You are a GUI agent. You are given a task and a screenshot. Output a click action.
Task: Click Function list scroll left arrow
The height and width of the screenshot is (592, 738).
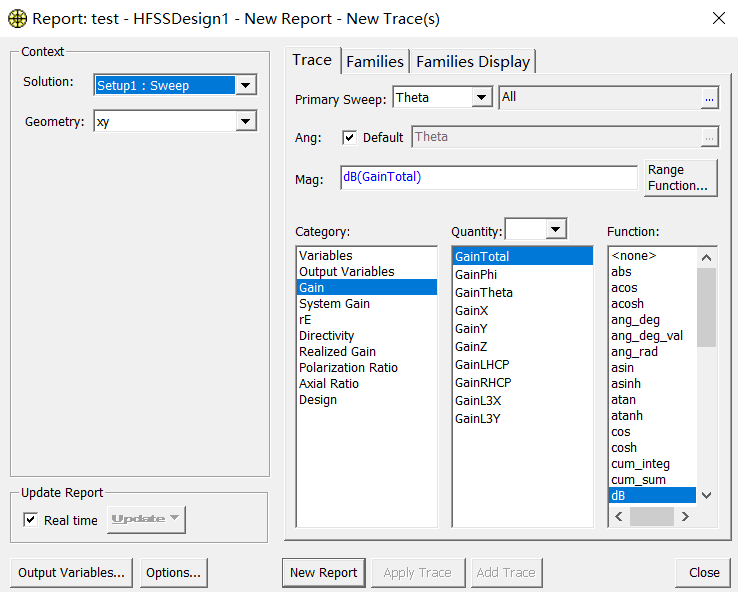point(619,517)
